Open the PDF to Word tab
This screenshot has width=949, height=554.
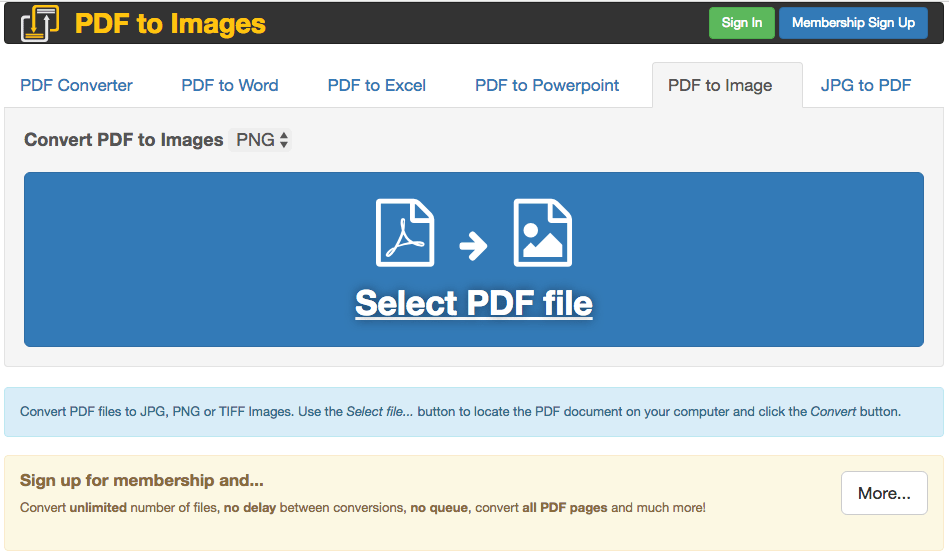(x=230, y=85)
